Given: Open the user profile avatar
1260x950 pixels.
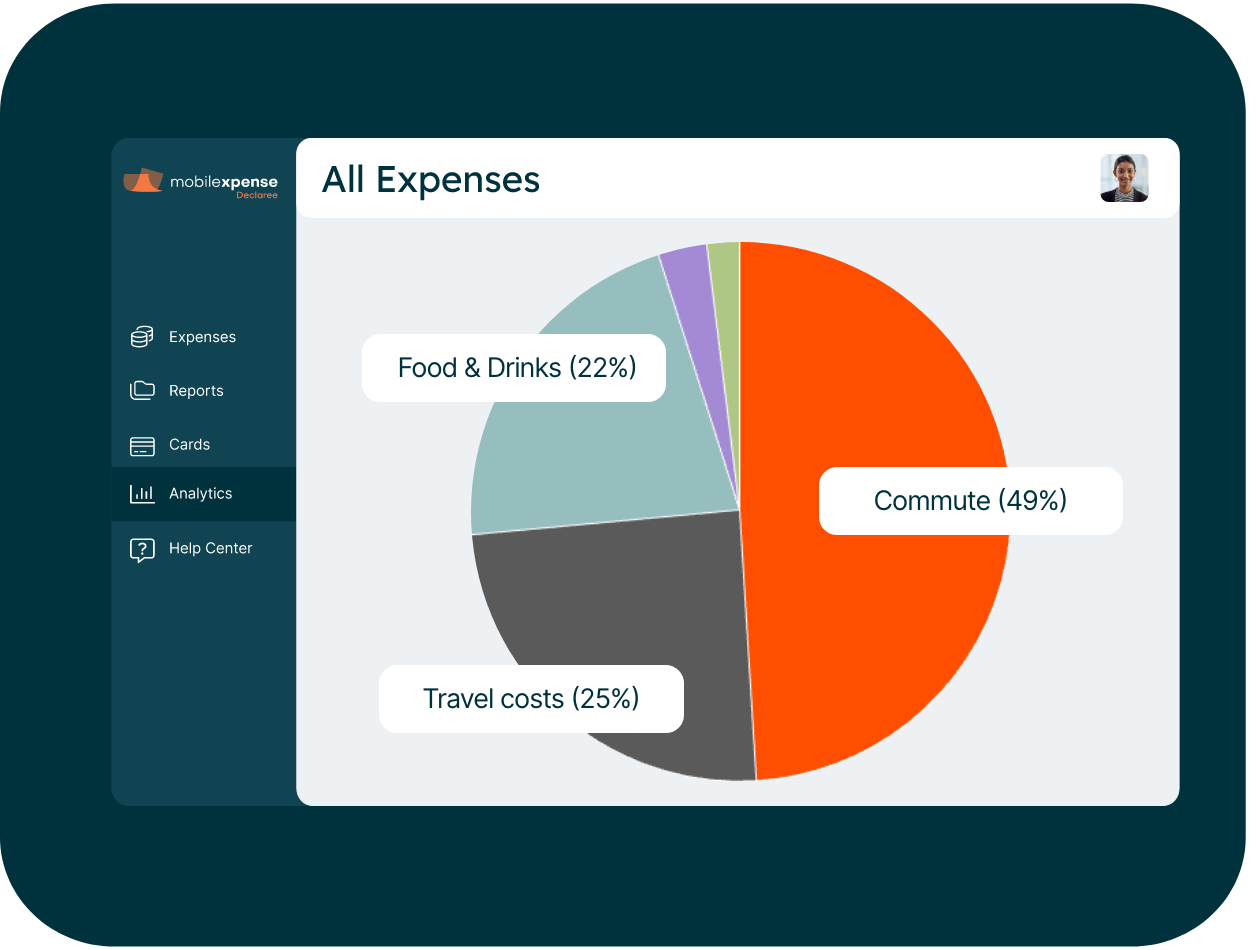Looking at the screenshot, I should point(1124,178).
